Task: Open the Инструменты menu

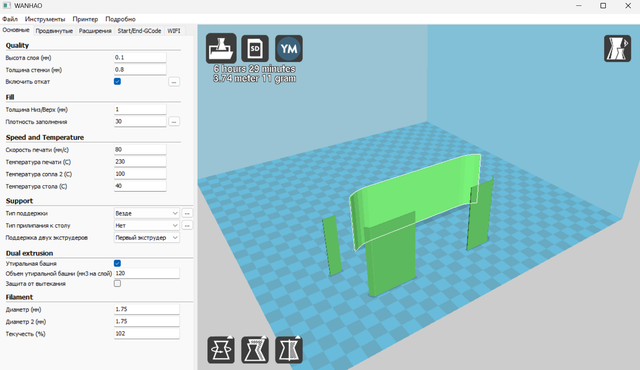Action: 45,19
